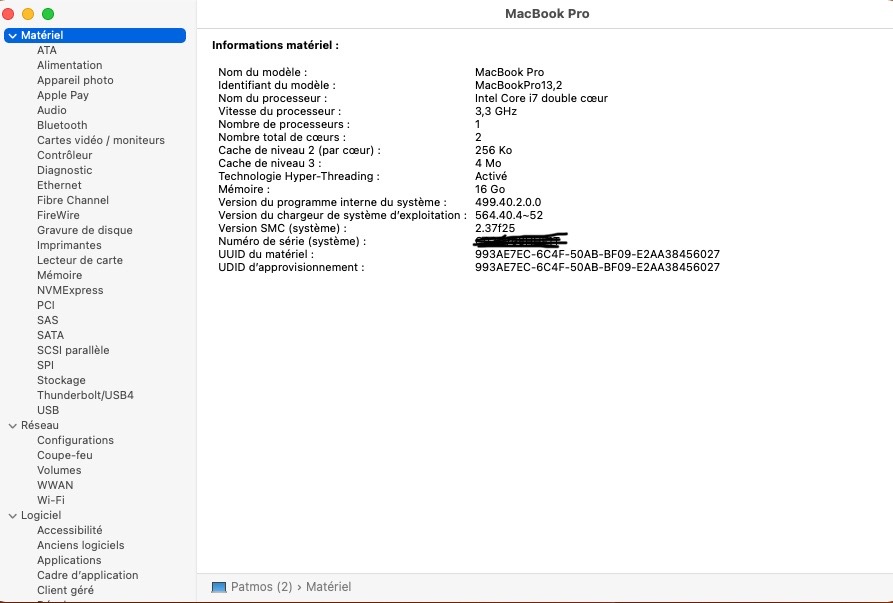Select ATA in the sidebar

pos(47,50)
